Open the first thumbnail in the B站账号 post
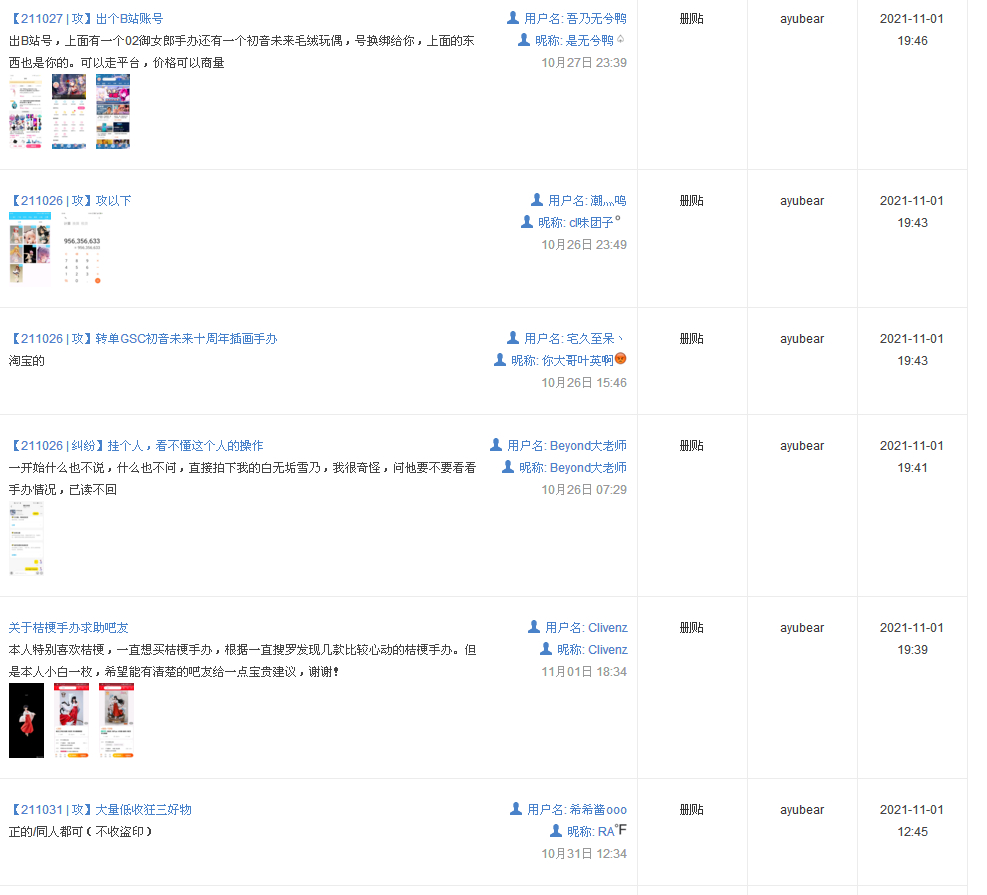Image resolution: width=987 pixels, height=895 pixels. tap(26, 111)
